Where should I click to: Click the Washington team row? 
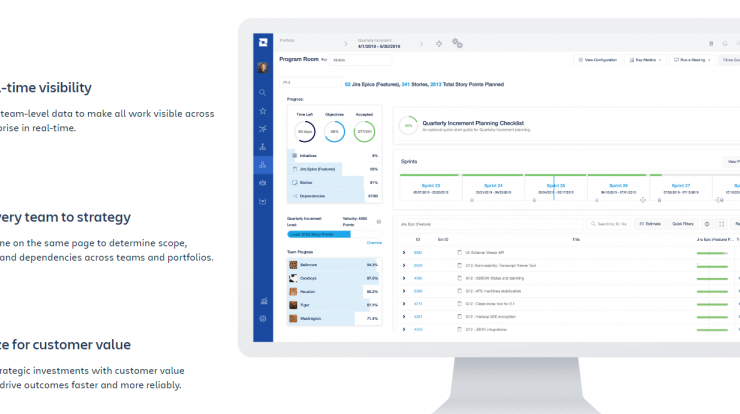334,319
